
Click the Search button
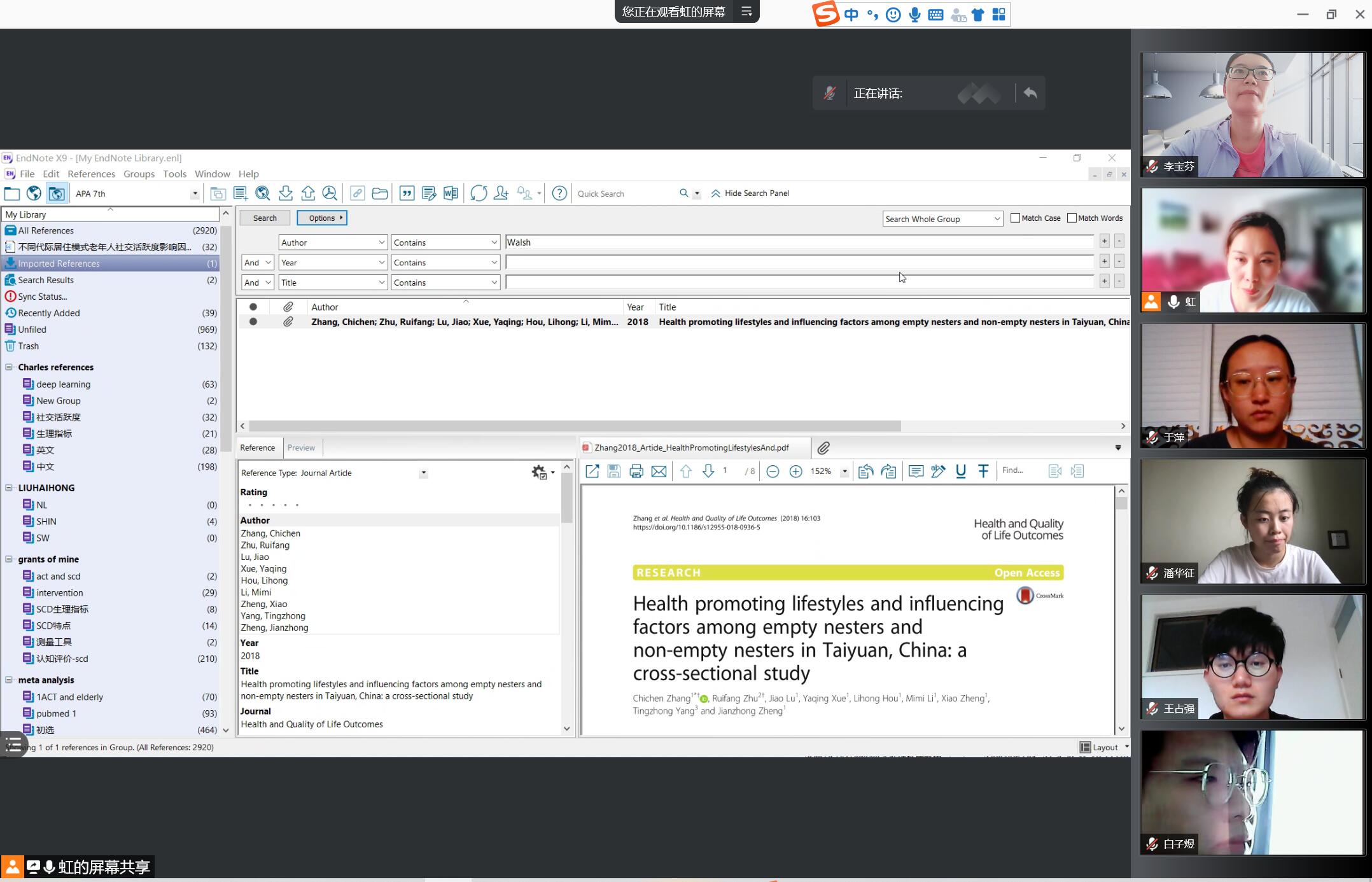(265, 218)
